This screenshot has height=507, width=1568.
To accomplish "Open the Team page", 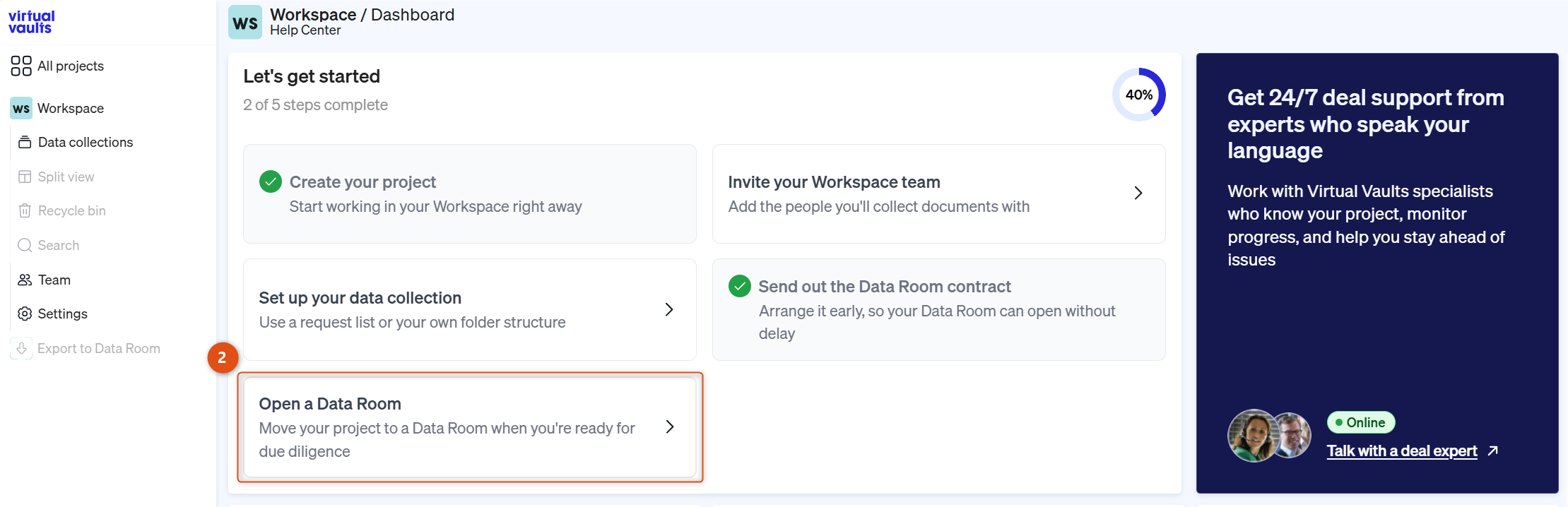I will point(54,280).
